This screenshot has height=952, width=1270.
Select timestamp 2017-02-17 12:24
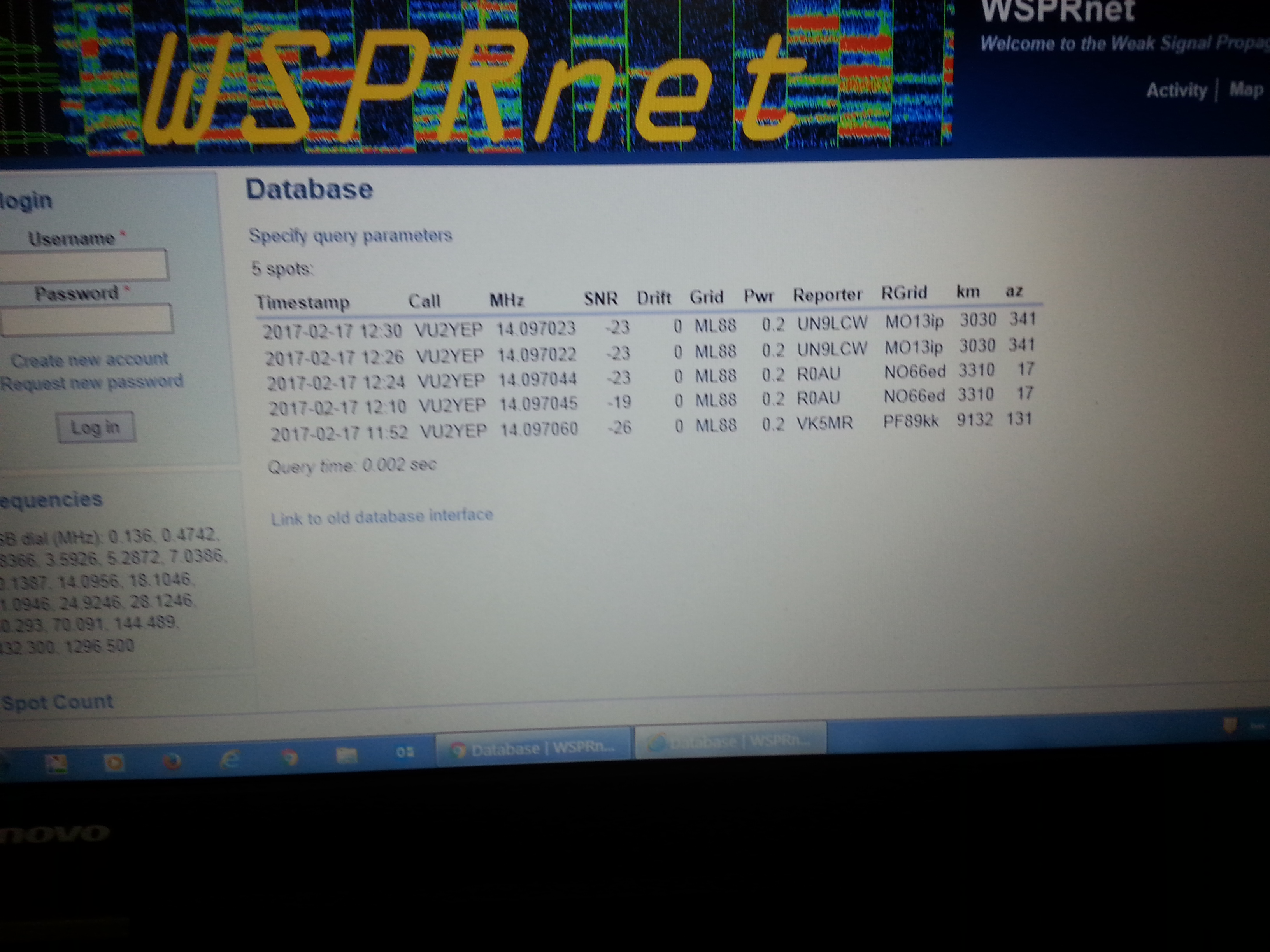click(336, 382)
